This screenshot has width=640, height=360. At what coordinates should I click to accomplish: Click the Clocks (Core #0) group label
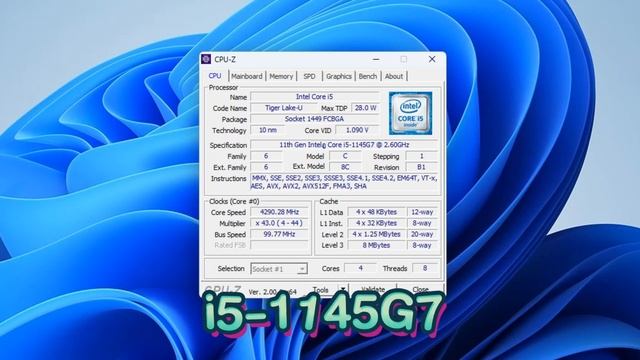pyautogui.click(x=234, y=201)
